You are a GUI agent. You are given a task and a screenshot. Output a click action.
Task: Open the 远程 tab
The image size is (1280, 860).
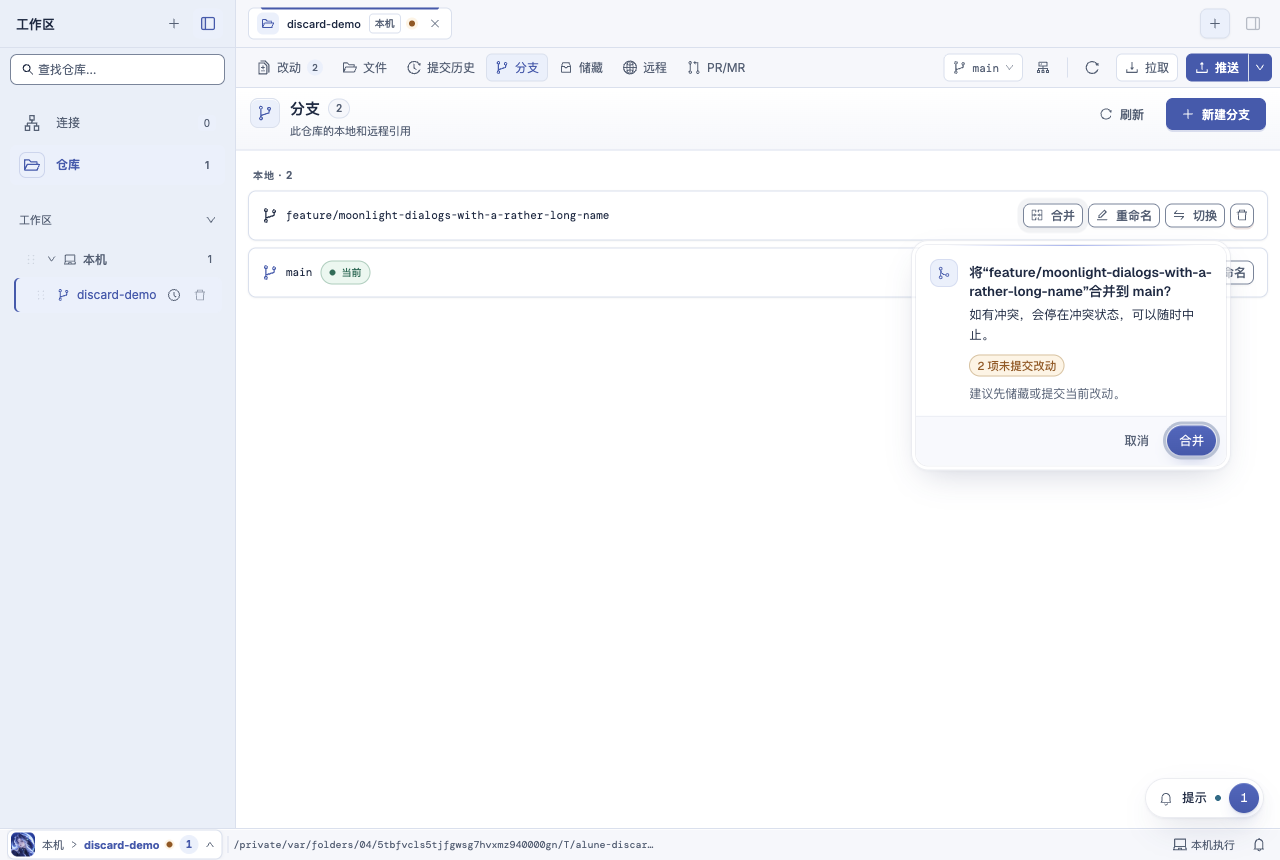click(645, 68)
